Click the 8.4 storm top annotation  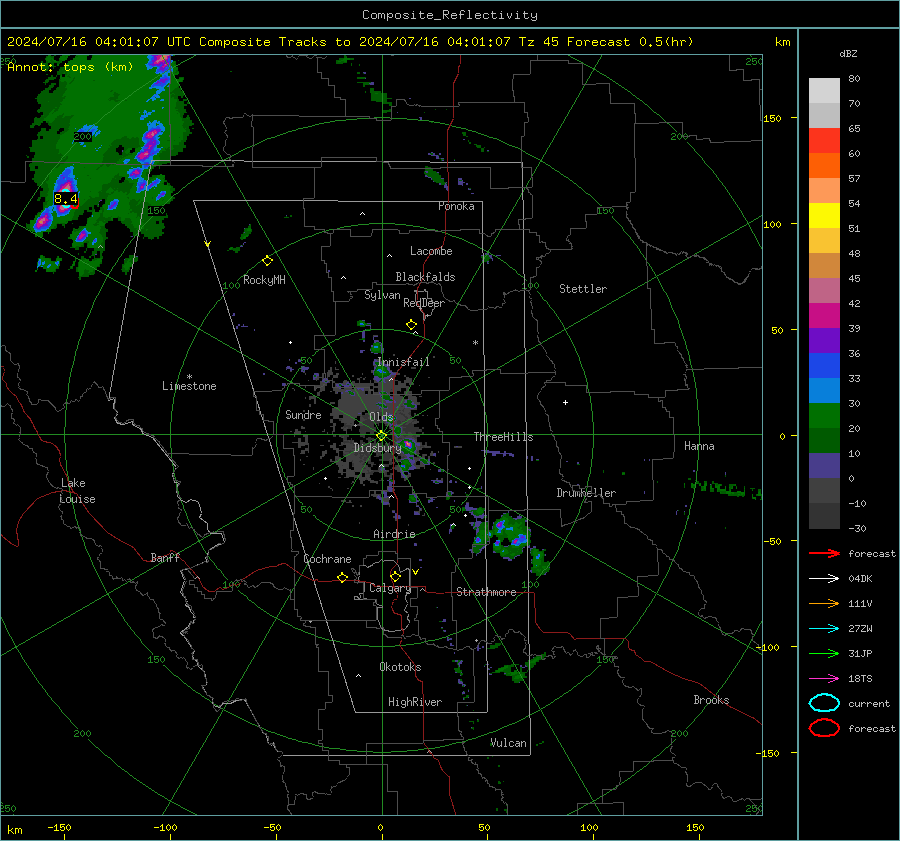click(65, 199)
